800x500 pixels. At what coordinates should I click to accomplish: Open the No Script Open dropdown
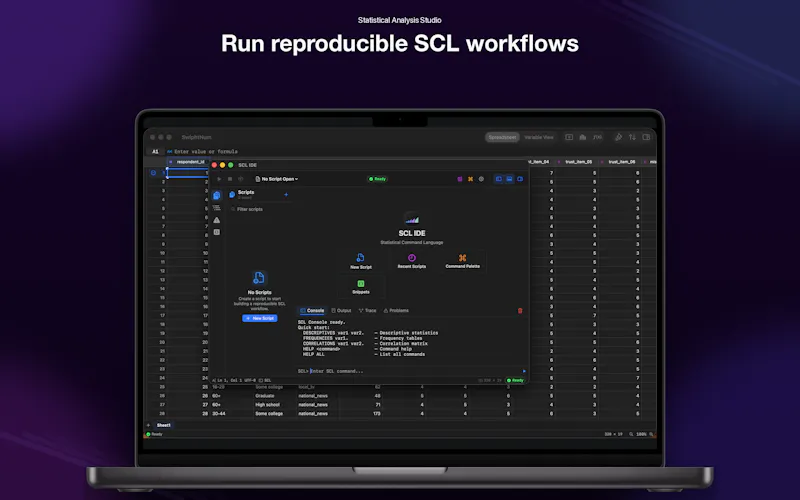click(277, 179)
